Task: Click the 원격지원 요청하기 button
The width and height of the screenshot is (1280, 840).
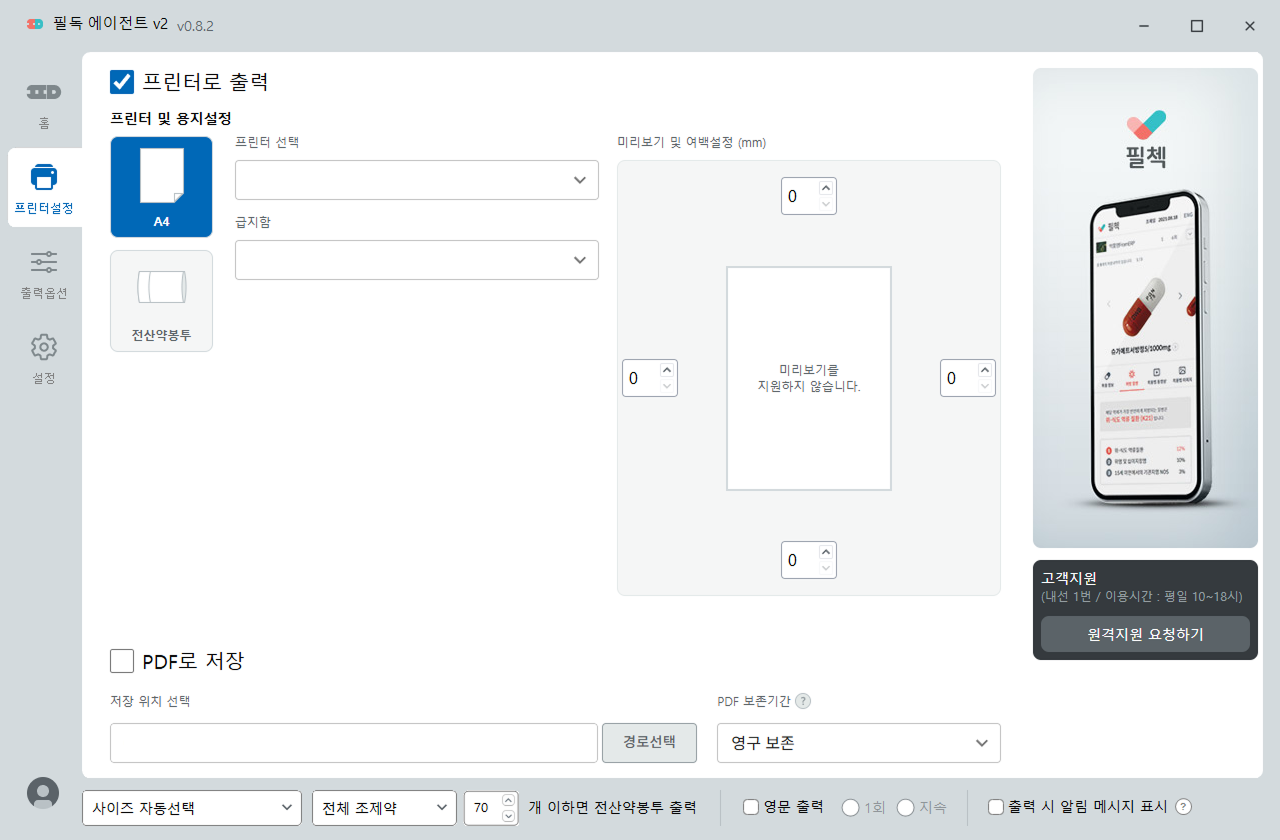Action: click(x=1144, y=633)
